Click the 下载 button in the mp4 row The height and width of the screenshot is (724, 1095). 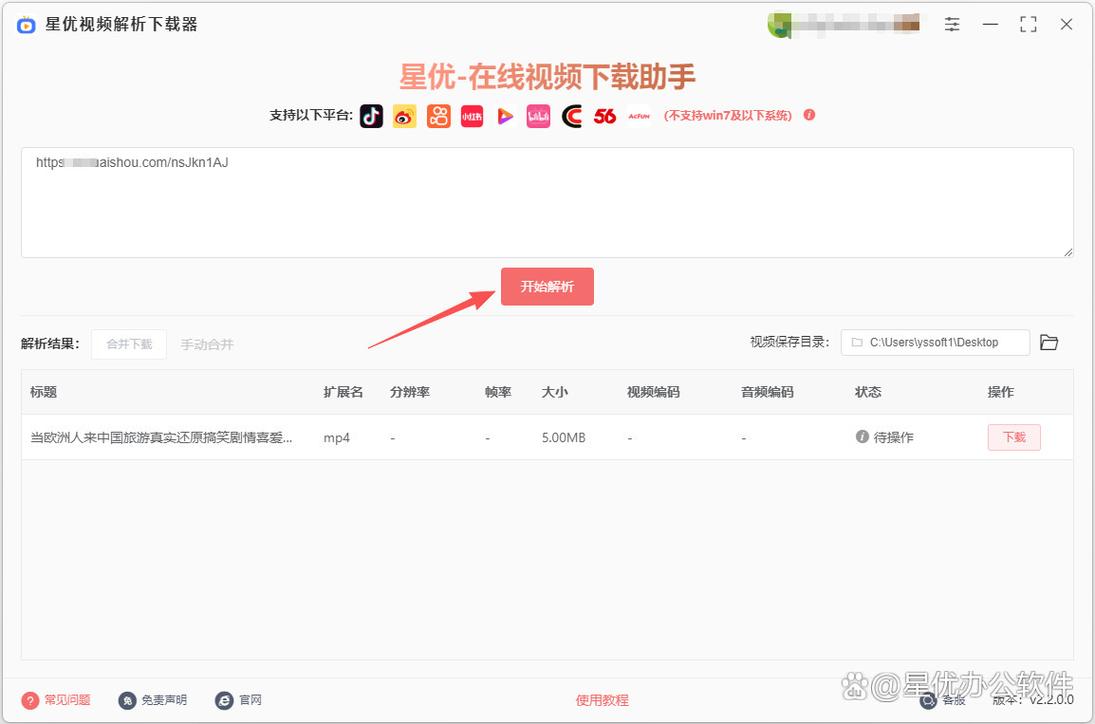[1014, 437]
